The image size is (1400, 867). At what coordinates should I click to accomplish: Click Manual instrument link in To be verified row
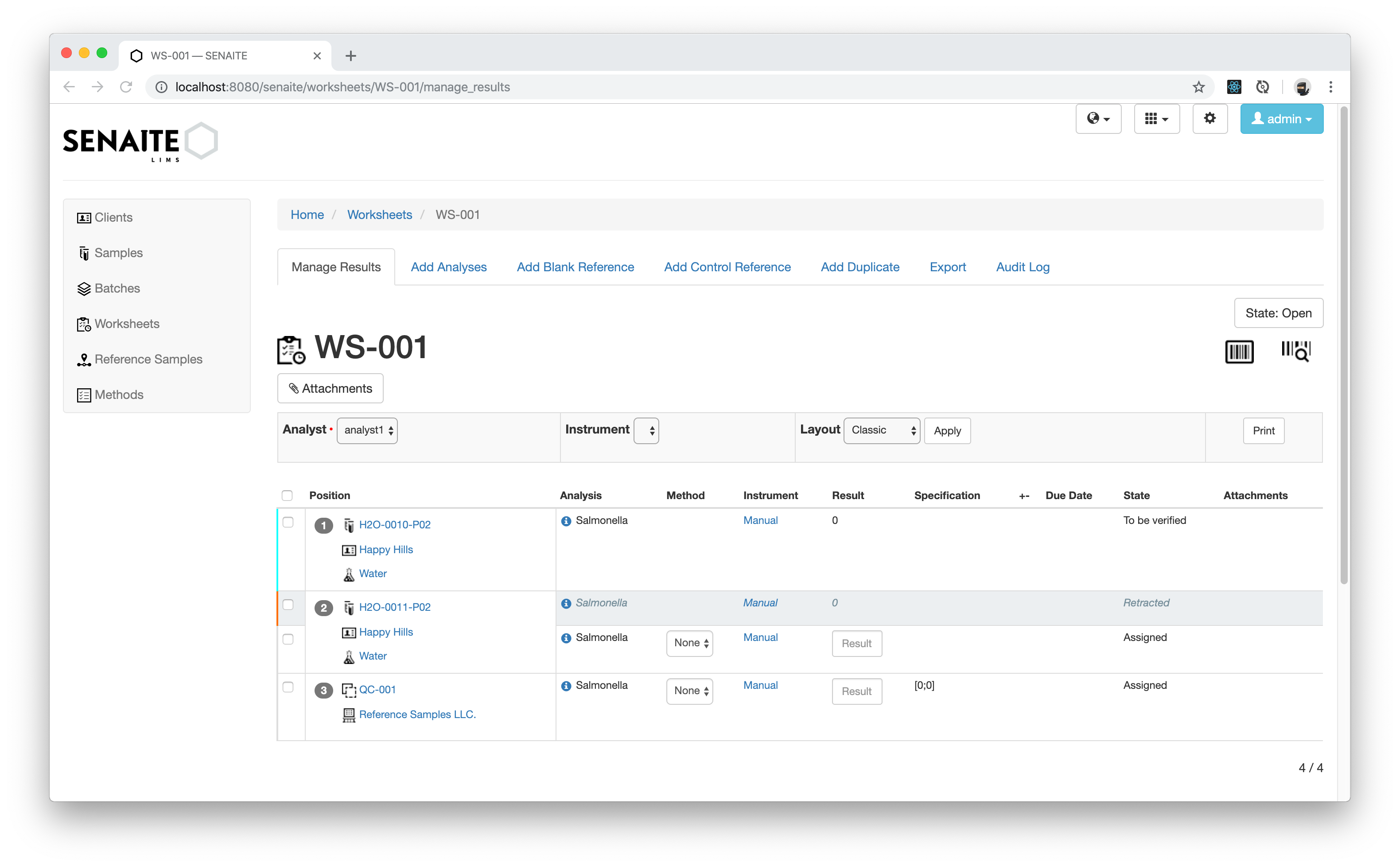pyautogui.click(x=760, y=521)
